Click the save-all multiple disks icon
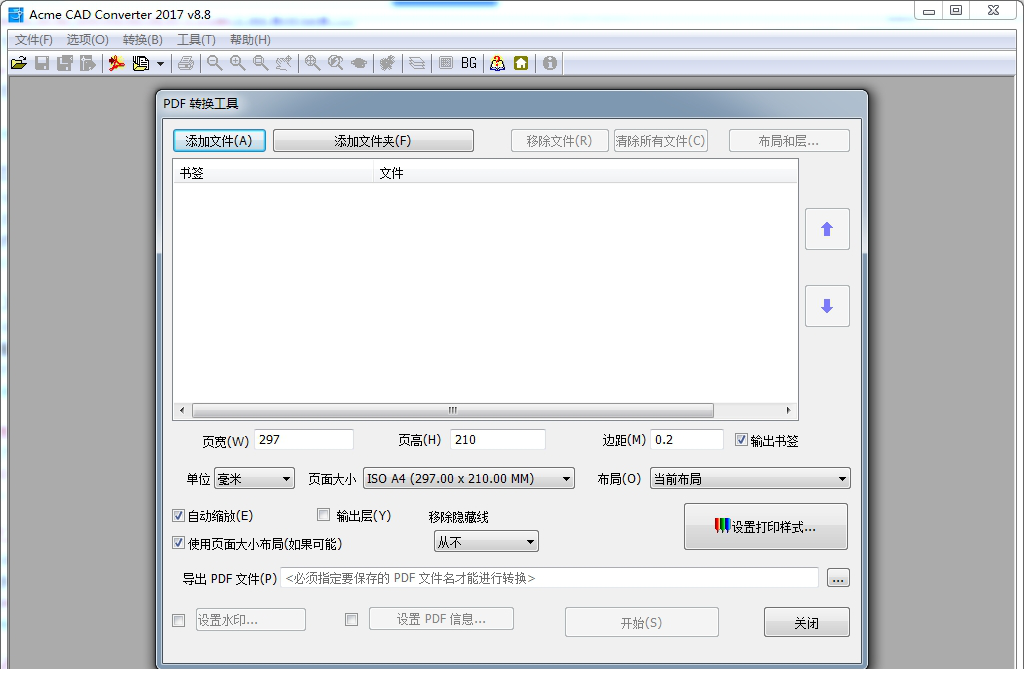This screenshot has width=1024, height=695. point(65,63)
